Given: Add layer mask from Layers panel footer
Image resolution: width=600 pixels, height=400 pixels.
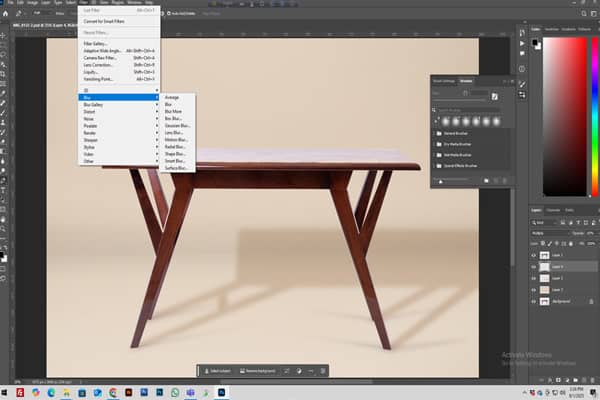Looking at the screenshot, I should 558,380.
